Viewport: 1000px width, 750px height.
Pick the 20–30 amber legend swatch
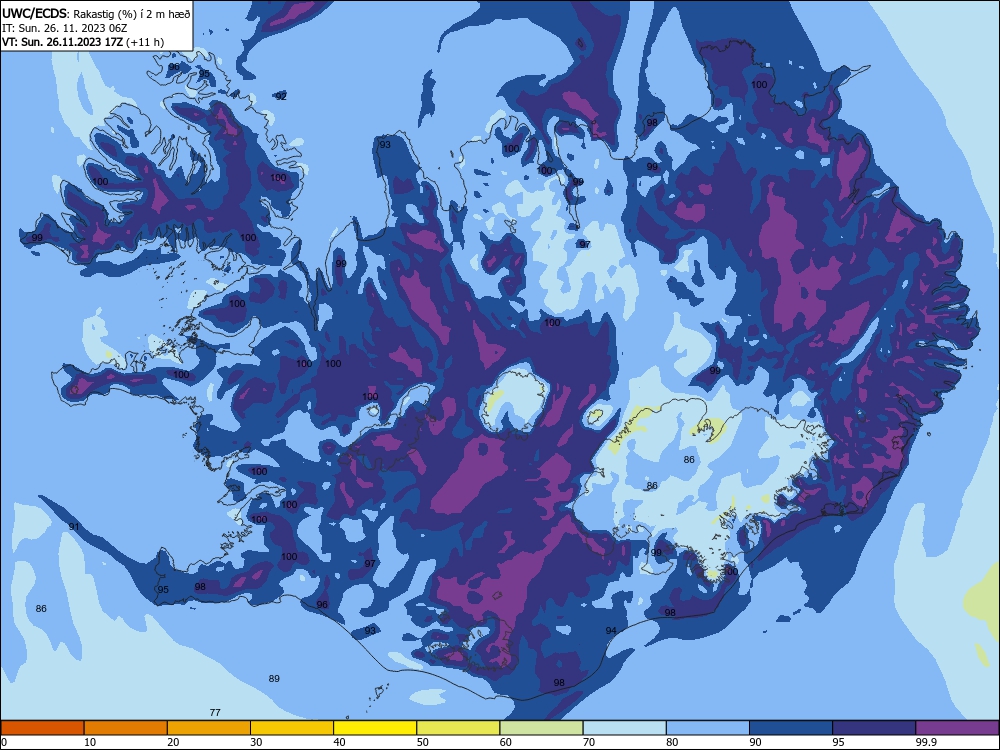coord(209,728)
